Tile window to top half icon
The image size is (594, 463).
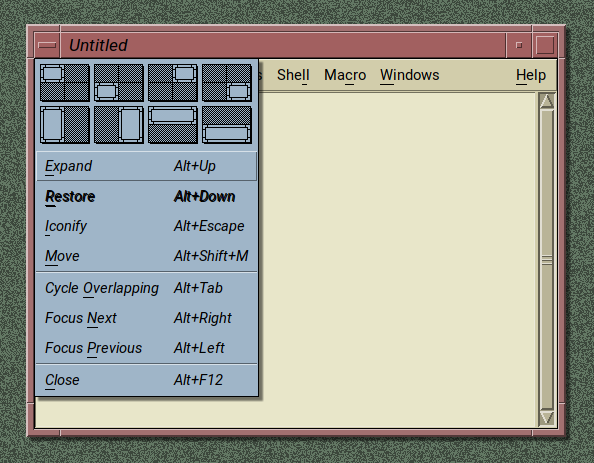173,125
